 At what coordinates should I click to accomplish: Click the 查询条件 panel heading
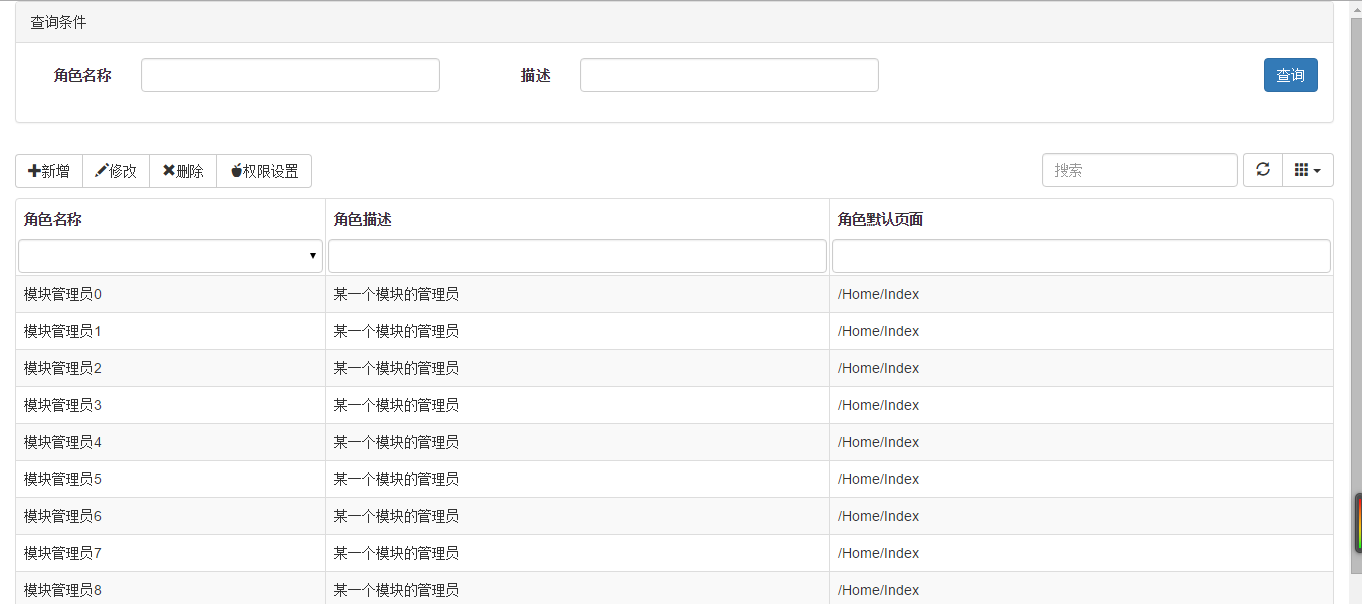tap(674, 22)
